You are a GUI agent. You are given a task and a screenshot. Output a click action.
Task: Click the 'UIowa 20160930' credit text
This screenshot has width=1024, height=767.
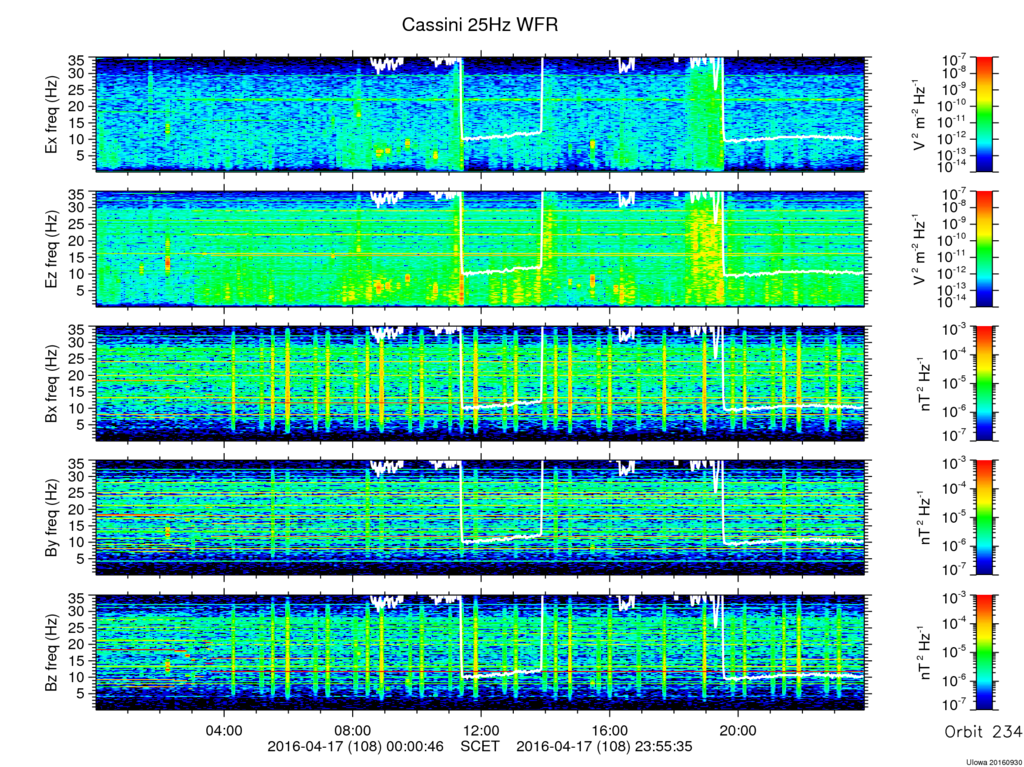pyautogui.click(x=993, y=762)
